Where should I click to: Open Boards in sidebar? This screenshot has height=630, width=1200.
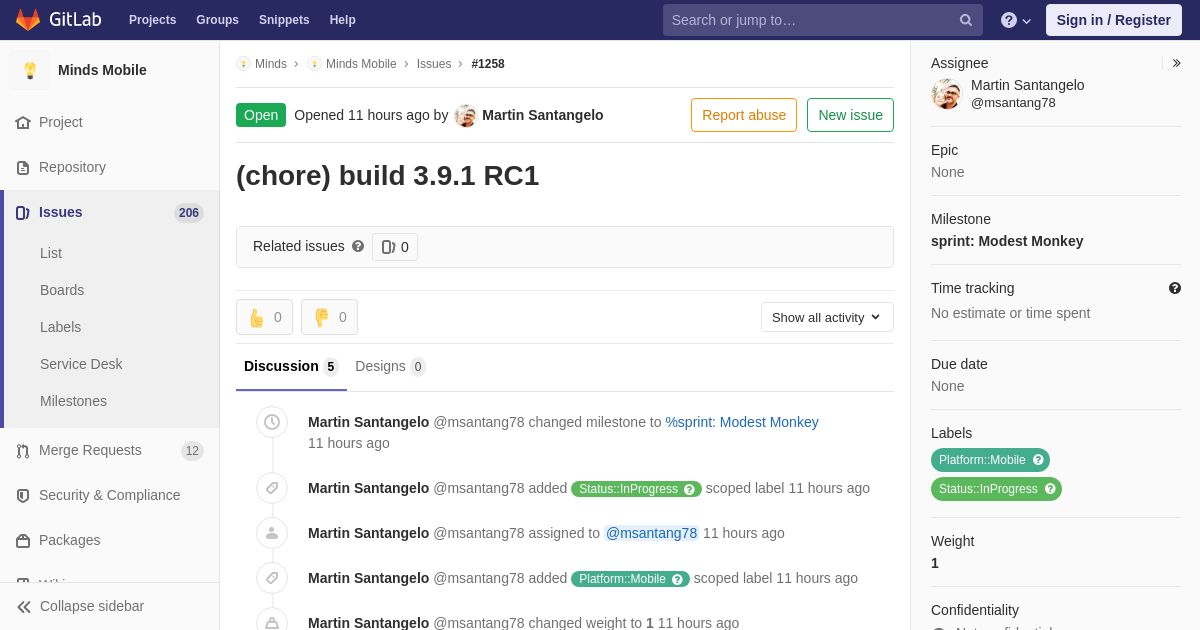point(62,290)
